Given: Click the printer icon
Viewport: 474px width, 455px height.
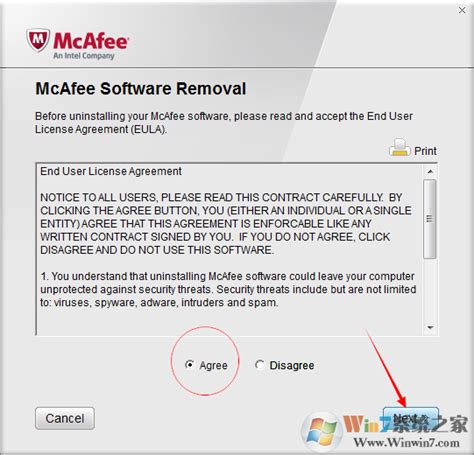Looking at the screenshot, I should [399, 148].
